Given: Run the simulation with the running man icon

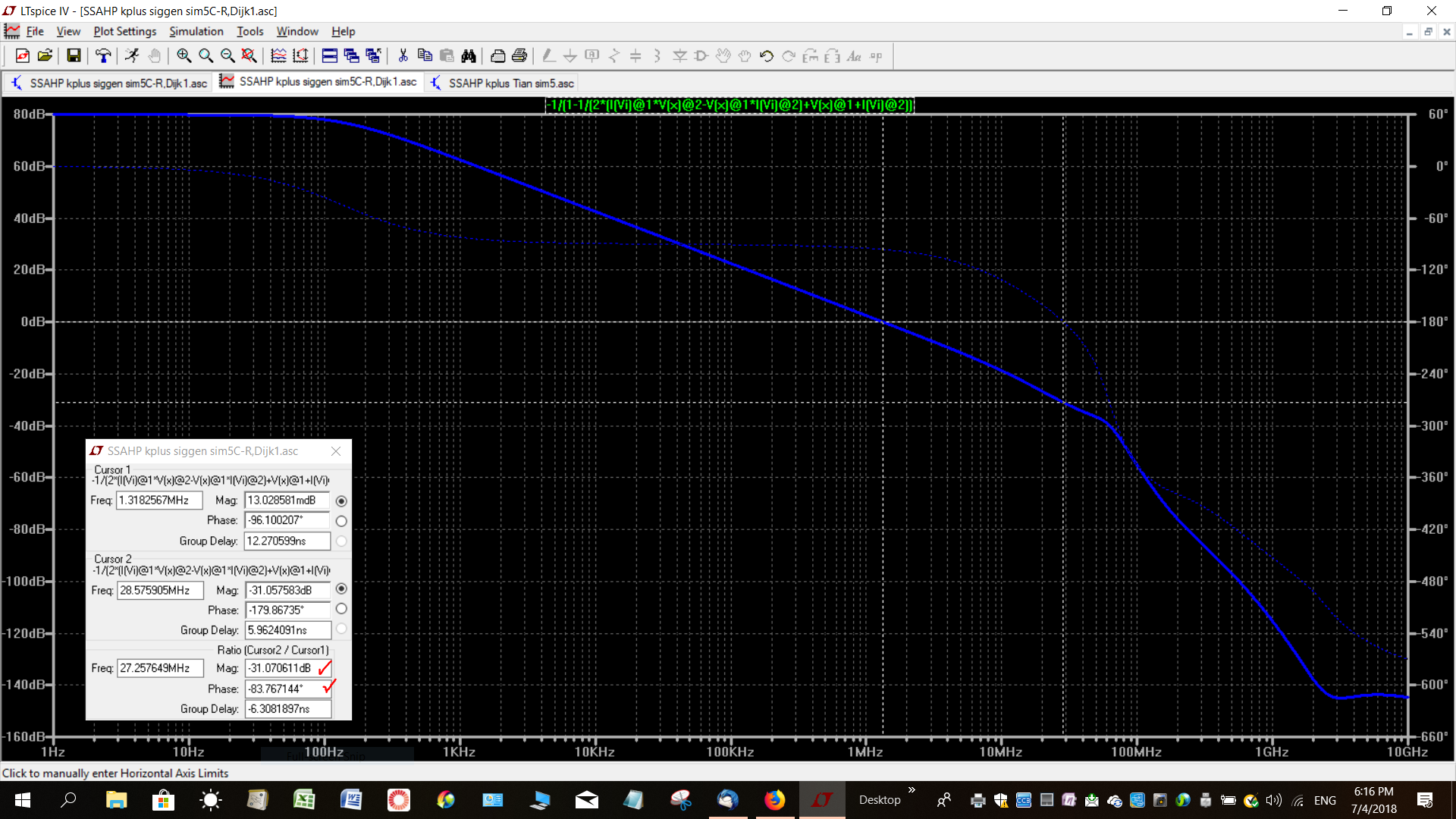Looking at the screenshot, I should [x=132, y=55].
